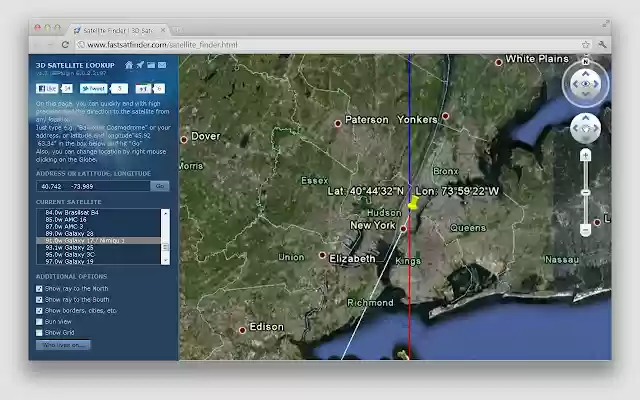Click the Google +1 button
Image resolution: width=640 pixels, height=400 pixels.
pos(143,89)
